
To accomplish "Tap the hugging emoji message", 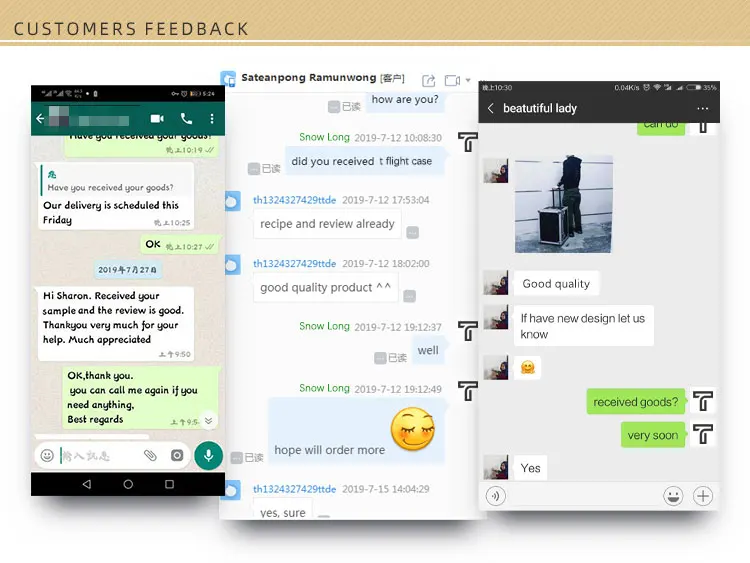I will 528,367.
